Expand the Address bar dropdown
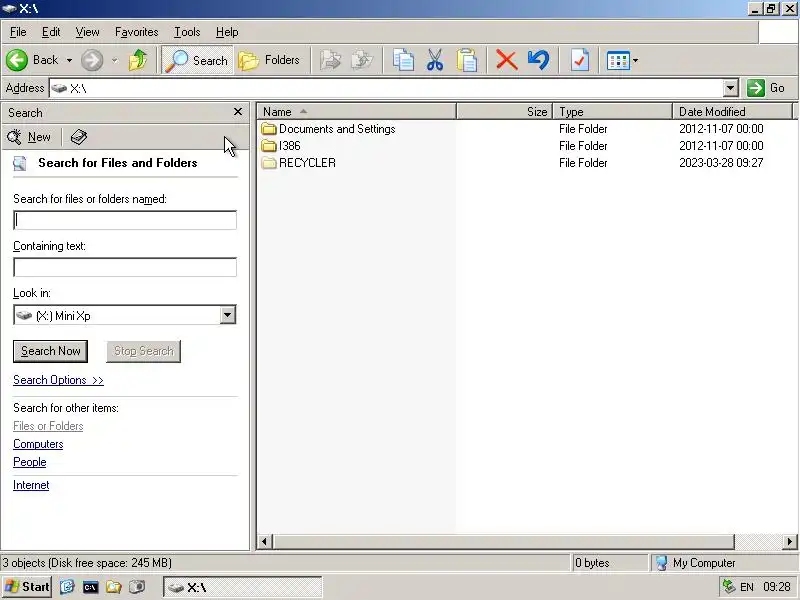This screenshot has width=800, height=600. [x=731, y=88]
